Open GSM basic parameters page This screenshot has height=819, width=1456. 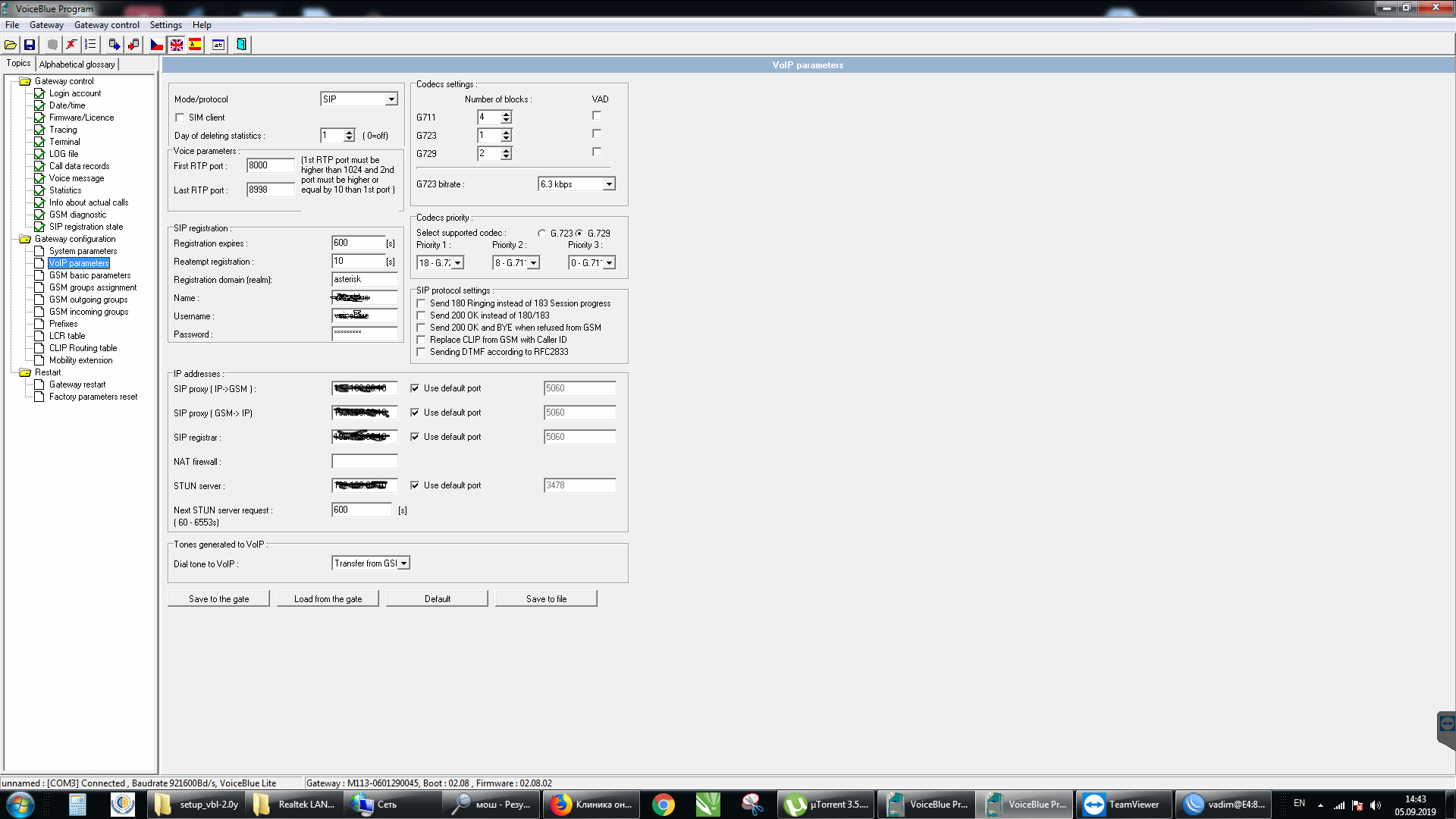tap(89, 275)
